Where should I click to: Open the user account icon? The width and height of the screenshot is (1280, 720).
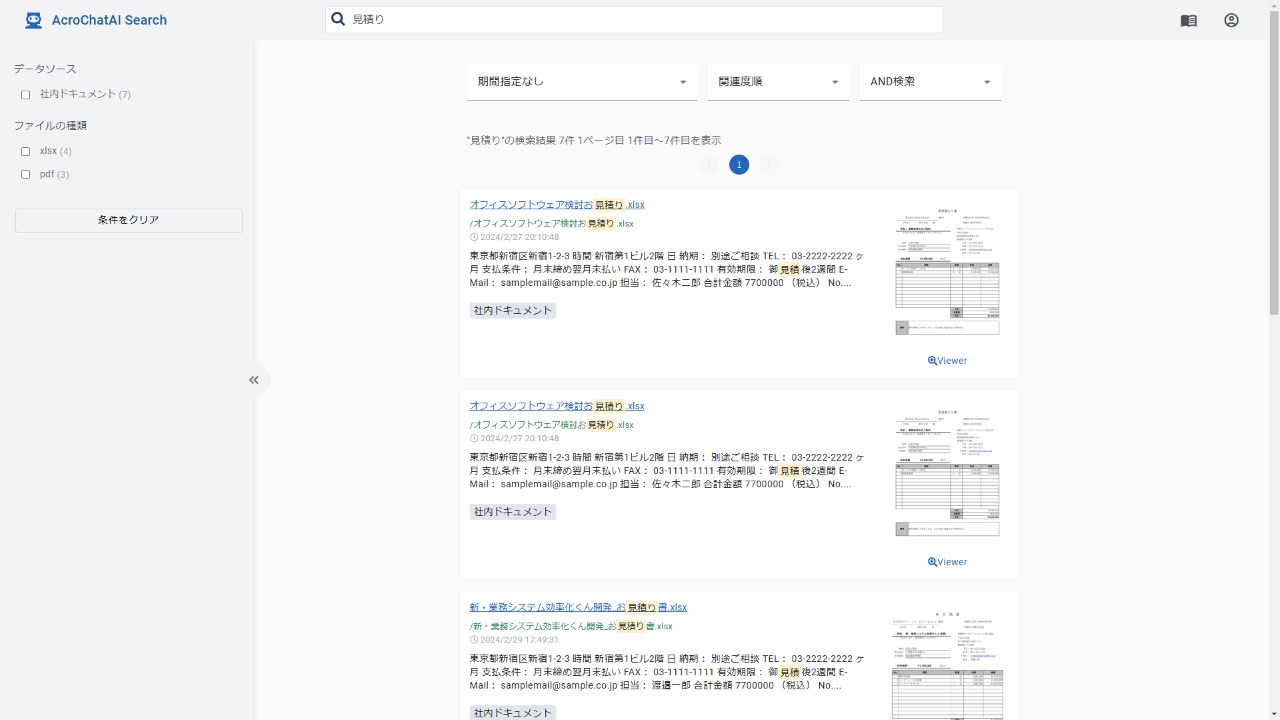(1231, 20)
